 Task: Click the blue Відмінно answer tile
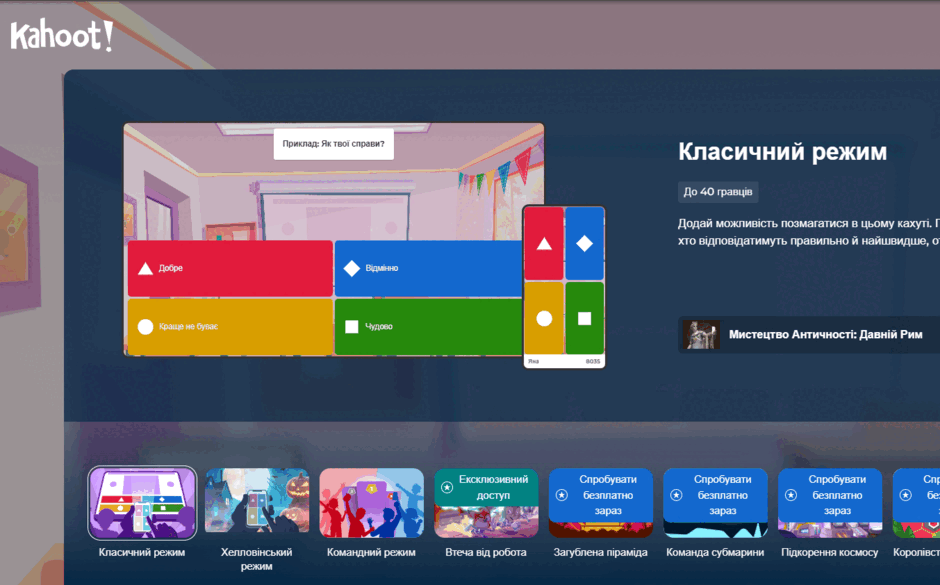429,268
